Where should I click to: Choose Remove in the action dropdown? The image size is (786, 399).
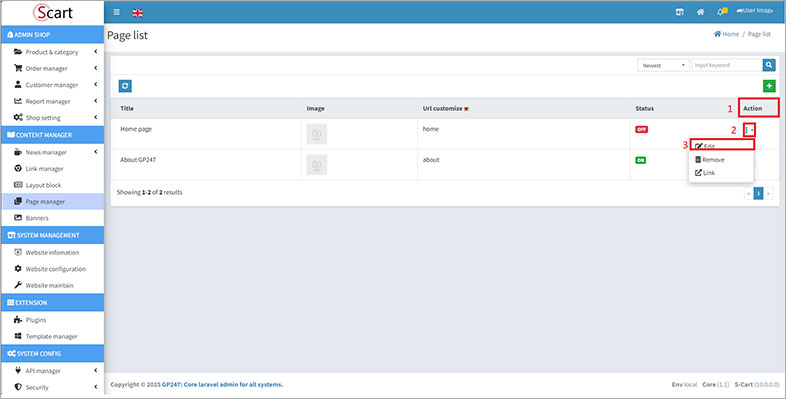[x=721, y=159]
